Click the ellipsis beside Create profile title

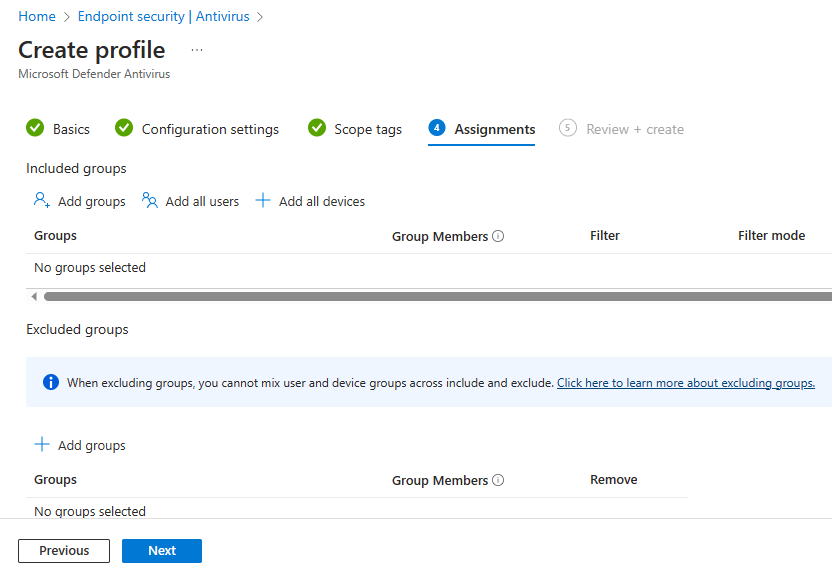(197, 50)
